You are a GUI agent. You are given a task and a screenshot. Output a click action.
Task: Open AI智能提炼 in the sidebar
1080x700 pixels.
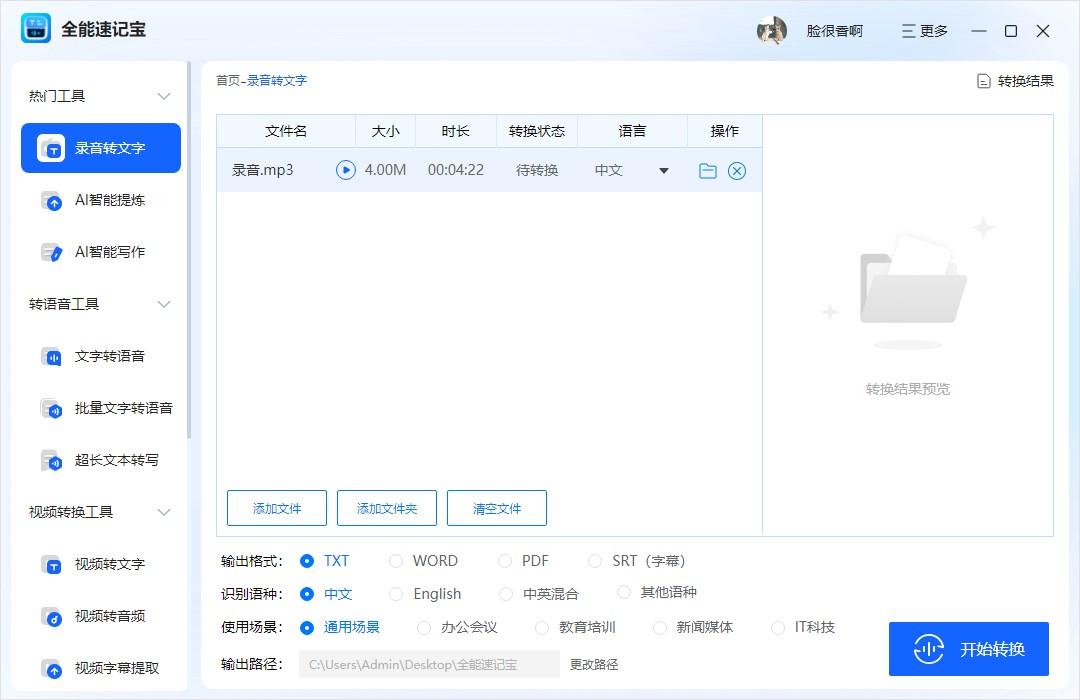pos(101,200)
